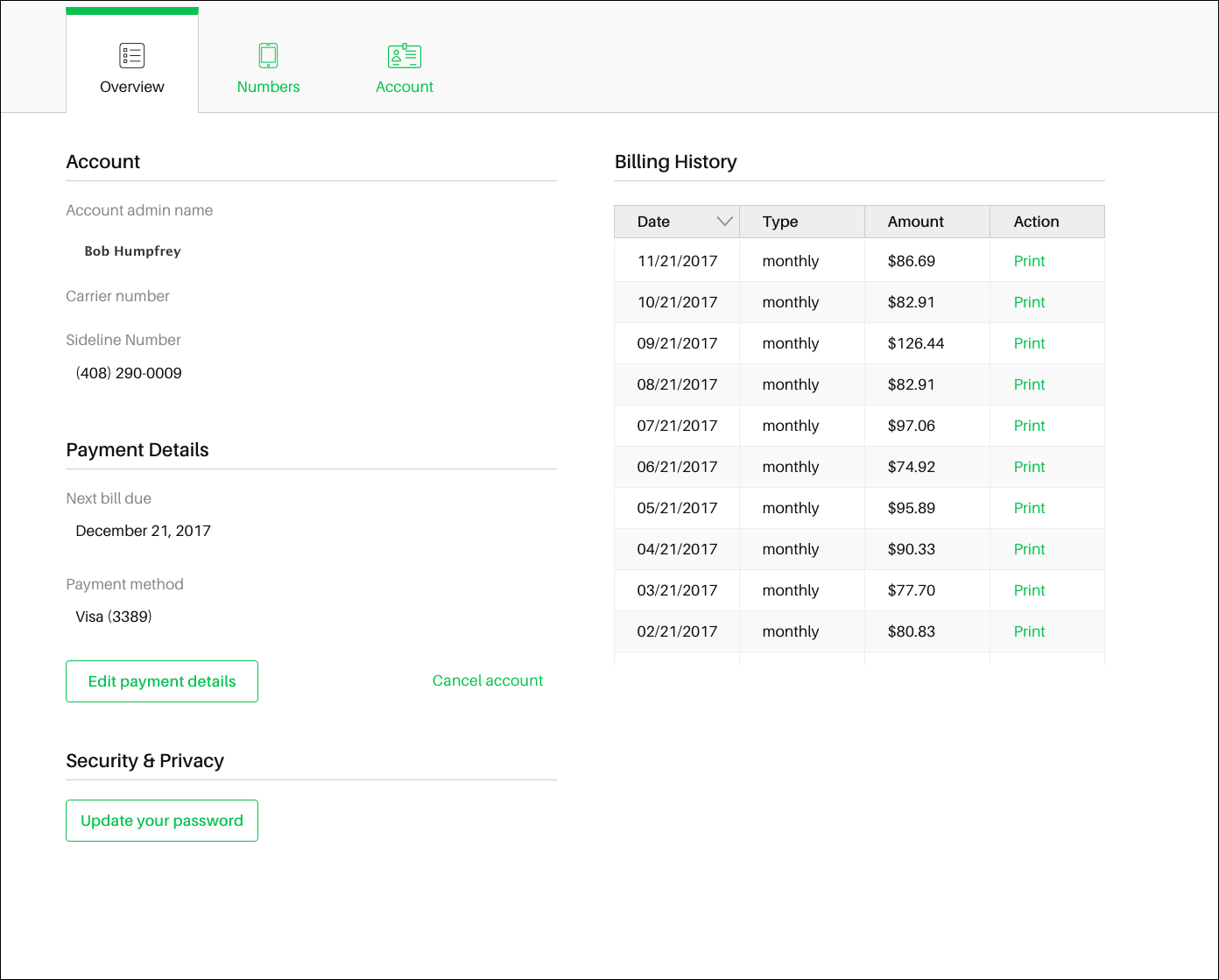Switch to the Numbers tab label
This screenshot has width=1219, height=980.
(x=269, y=87)
